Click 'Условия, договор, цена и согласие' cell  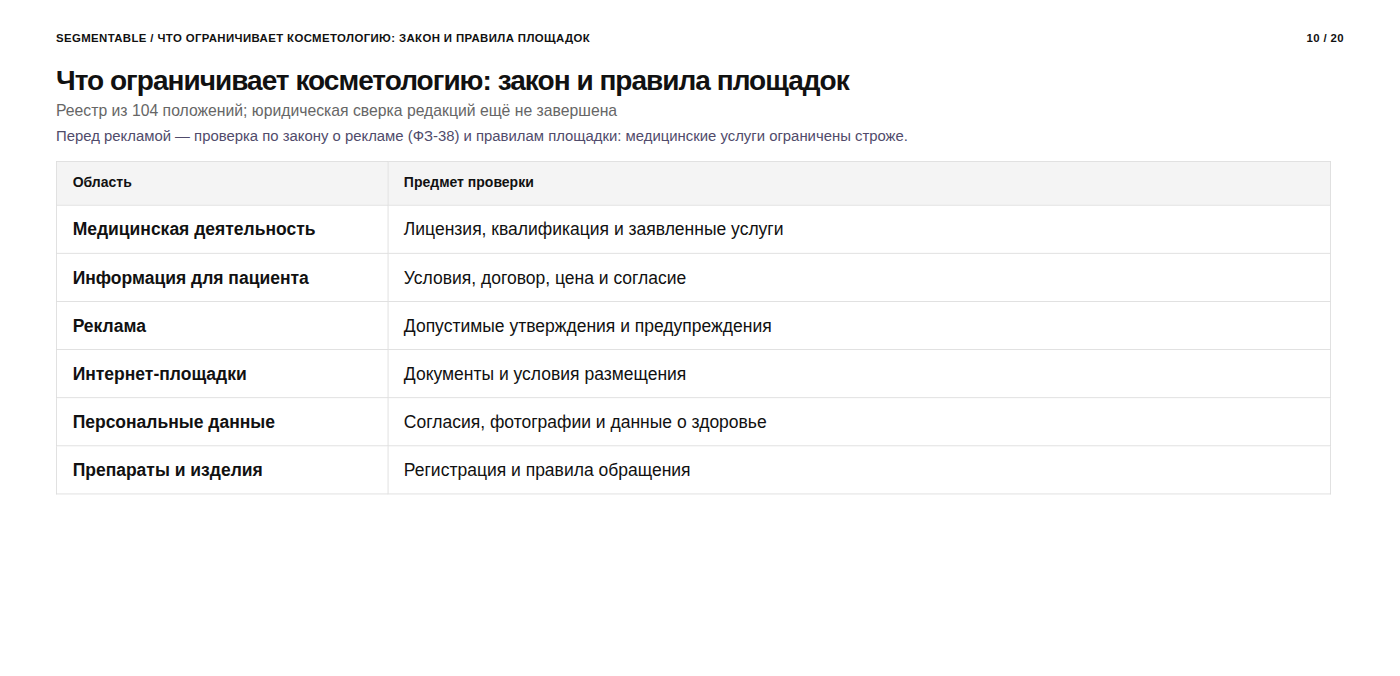pos(859,278)
